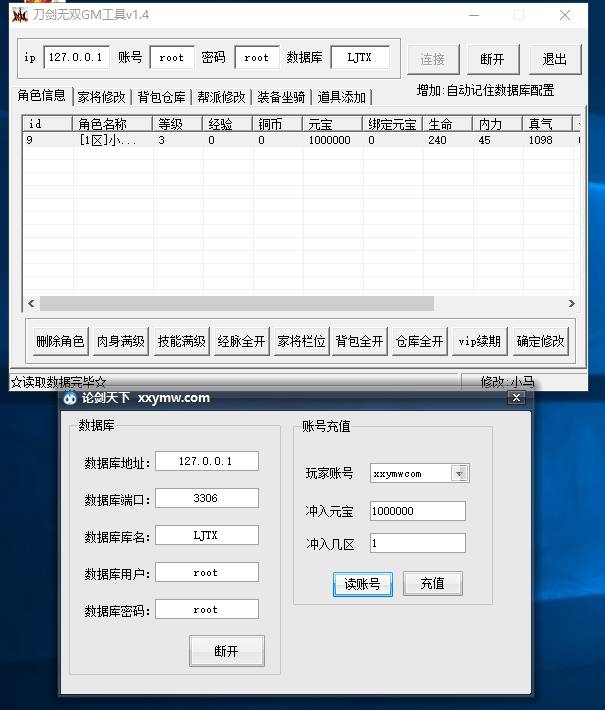Image resolution: width=605 pixels, height=710 pixels.
Task: Click the 数据库密码 input field
Action: click(207, 609)
